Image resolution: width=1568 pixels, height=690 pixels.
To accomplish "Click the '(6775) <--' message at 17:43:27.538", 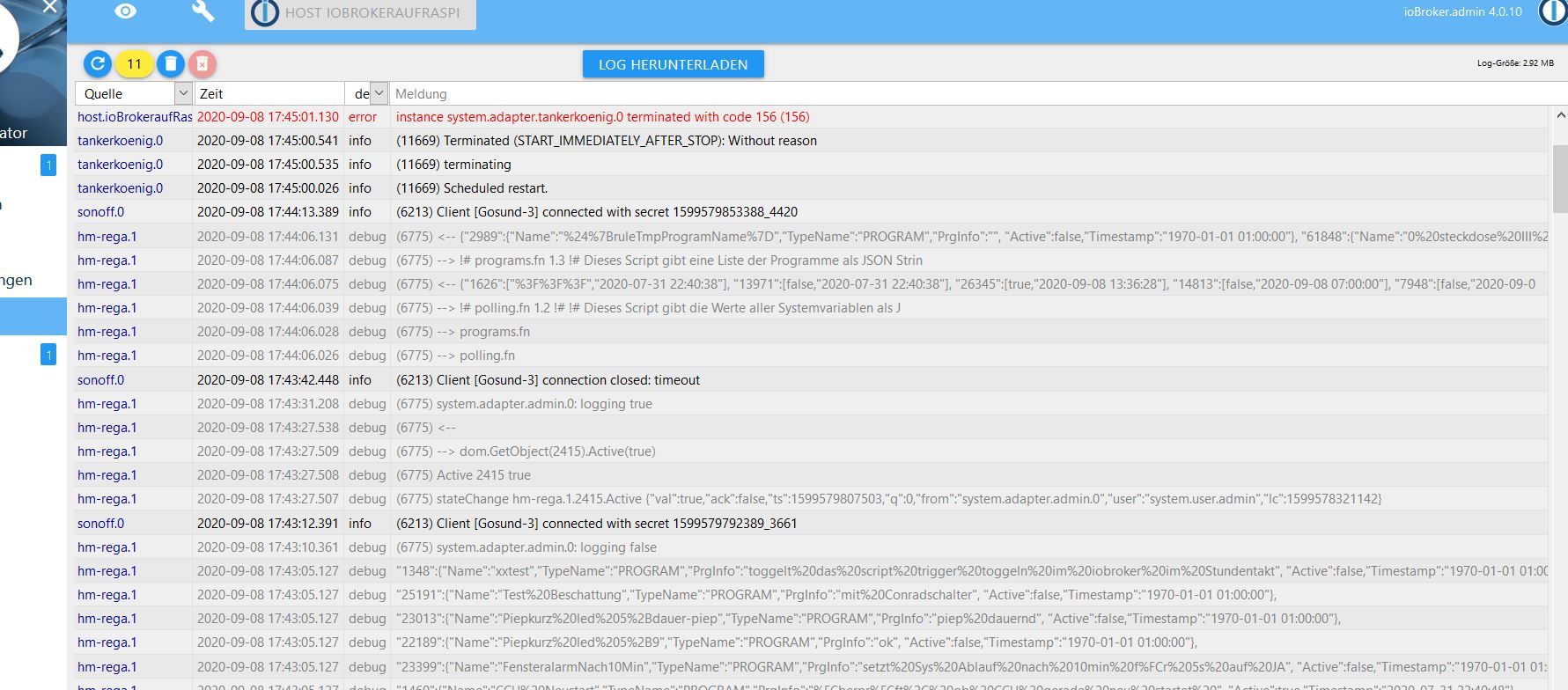I will pos(426,427).
